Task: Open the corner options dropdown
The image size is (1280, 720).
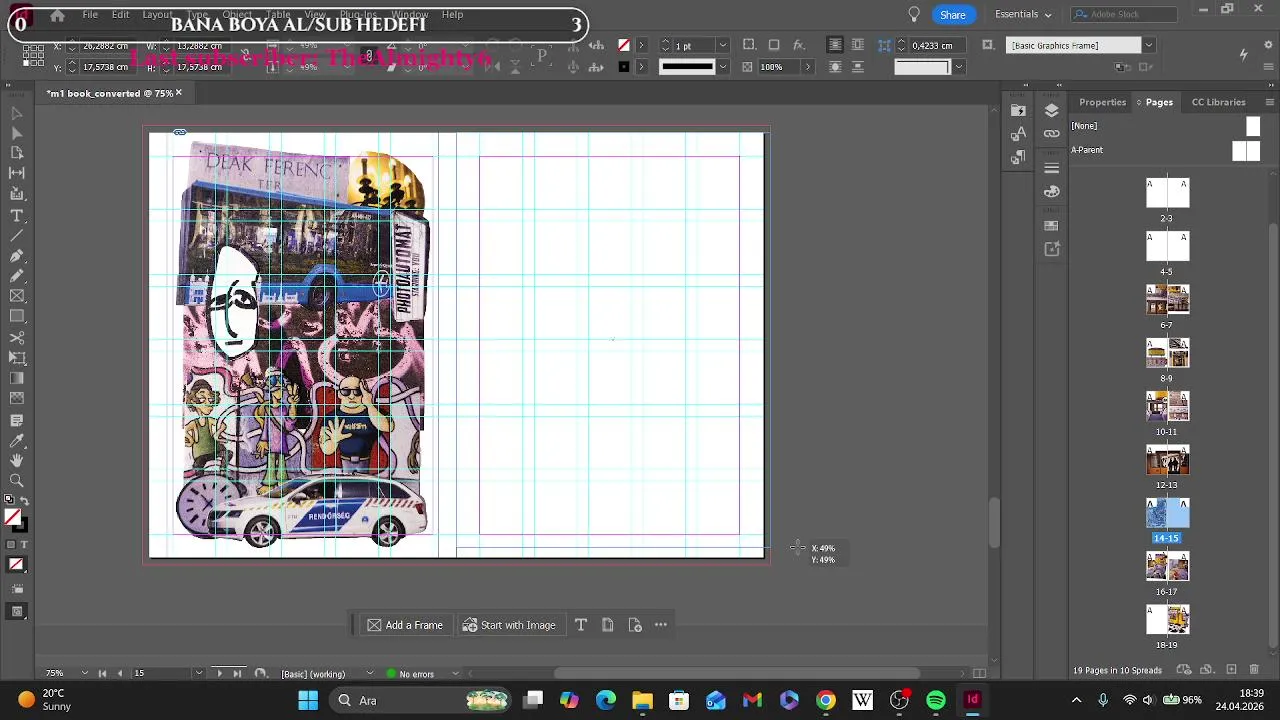Action: 958,67
